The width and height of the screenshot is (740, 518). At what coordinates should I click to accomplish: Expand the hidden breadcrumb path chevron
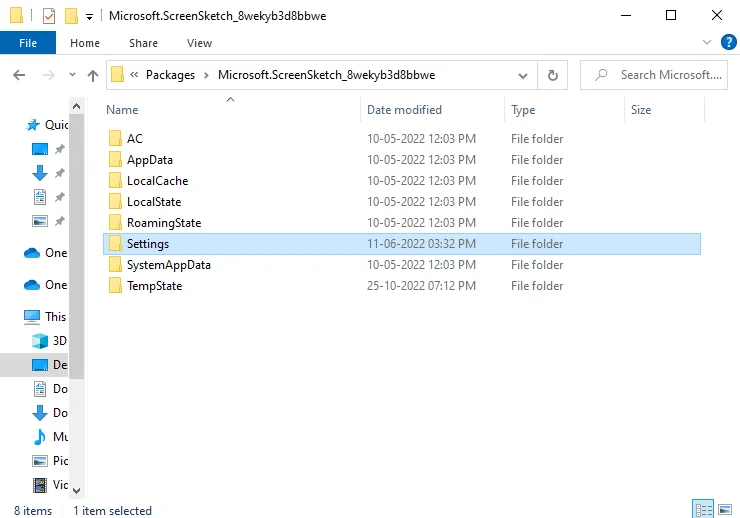click(x=134, y=75)
